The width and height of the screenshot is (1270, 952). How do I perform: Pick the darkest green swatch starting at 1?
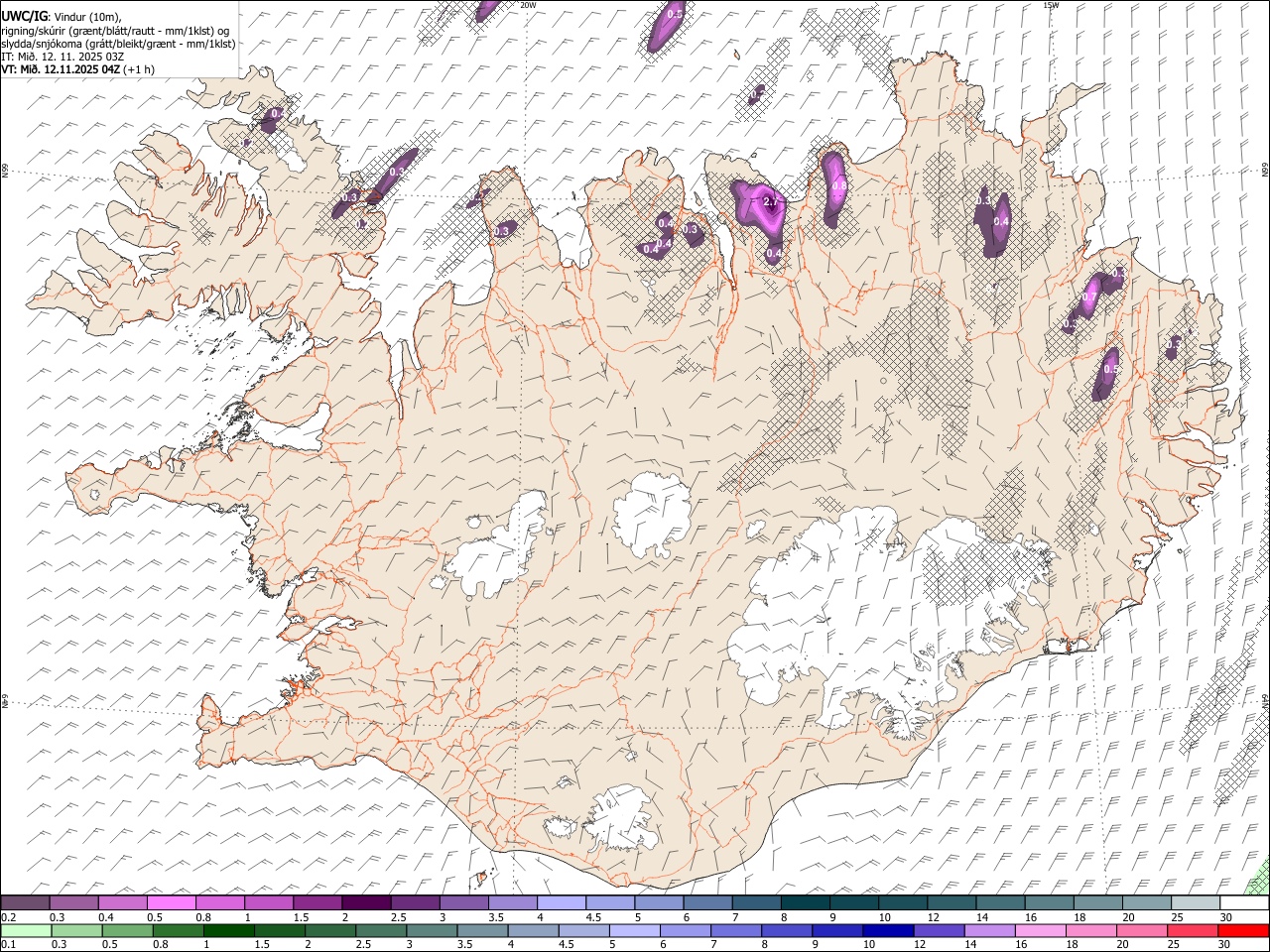pos(228,930)
